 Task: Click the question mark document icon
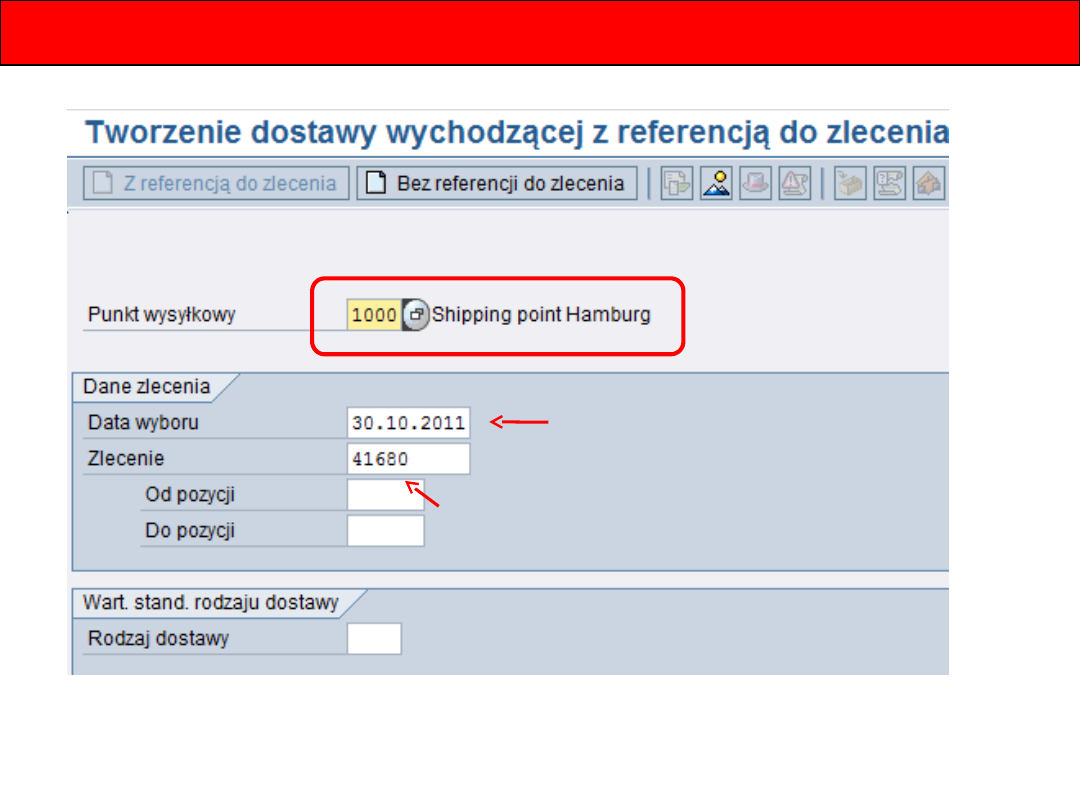click(x=889, y=184)
